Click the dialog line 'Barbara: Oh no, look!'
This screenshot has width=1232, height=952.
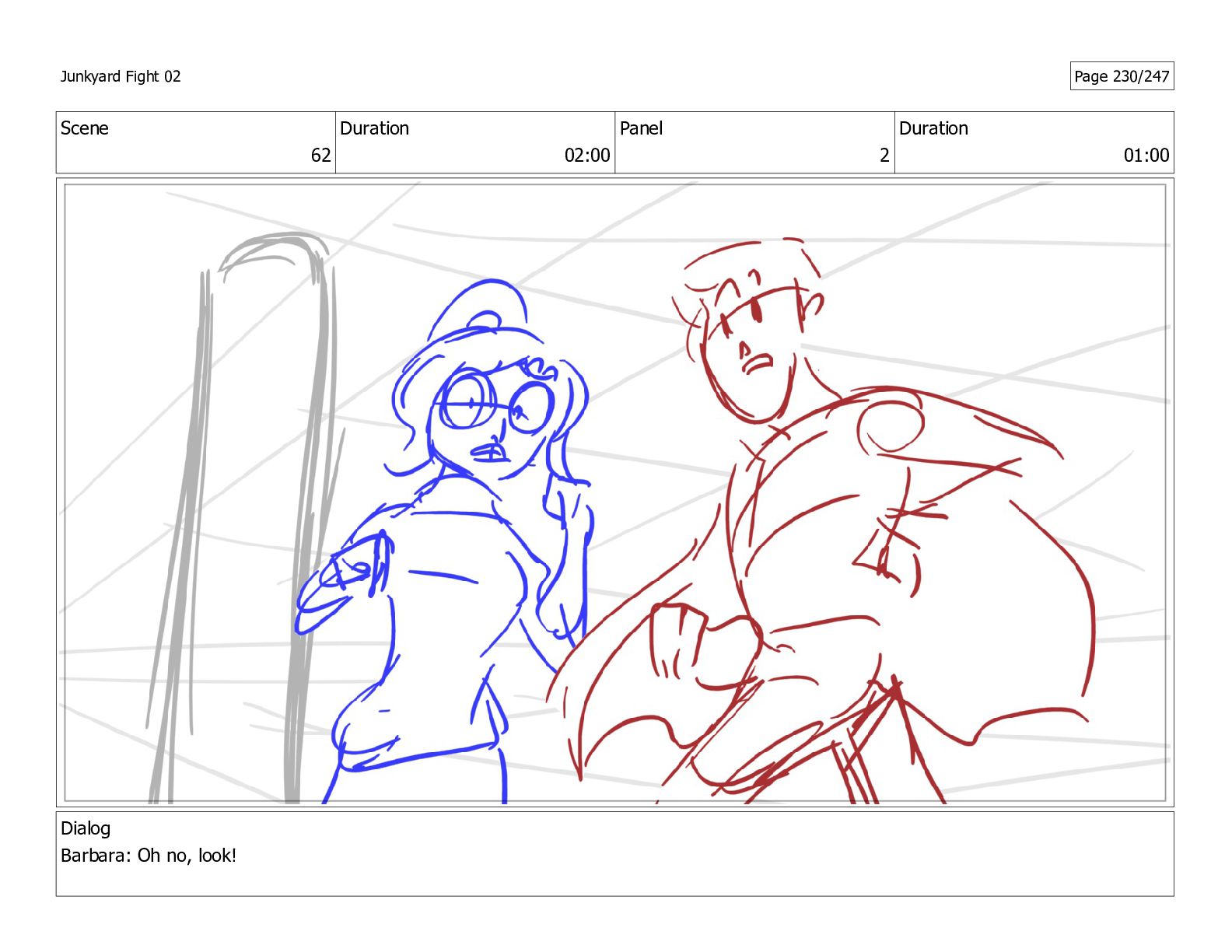tap(149, 856)
